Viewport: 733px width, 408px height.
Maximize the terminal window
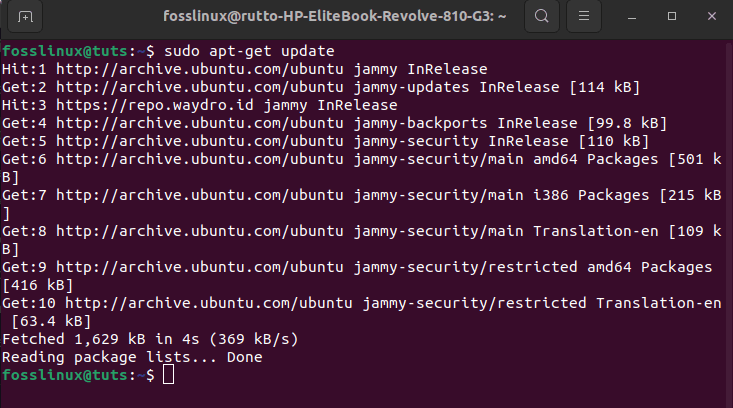pos(672,16)
